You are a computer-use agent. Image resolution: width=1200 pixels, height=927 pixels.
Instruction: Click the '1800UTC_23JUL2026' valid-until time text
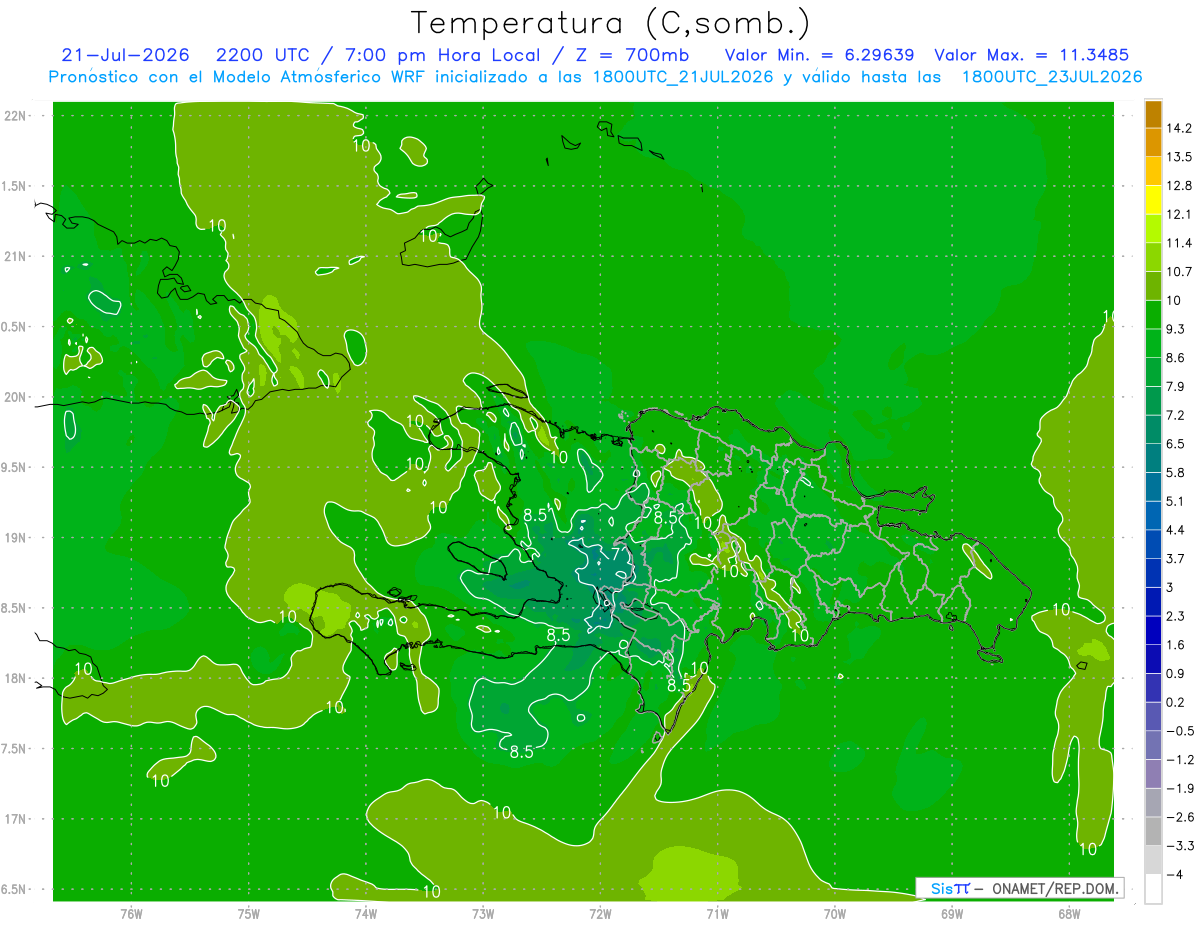pos(1052,77)
